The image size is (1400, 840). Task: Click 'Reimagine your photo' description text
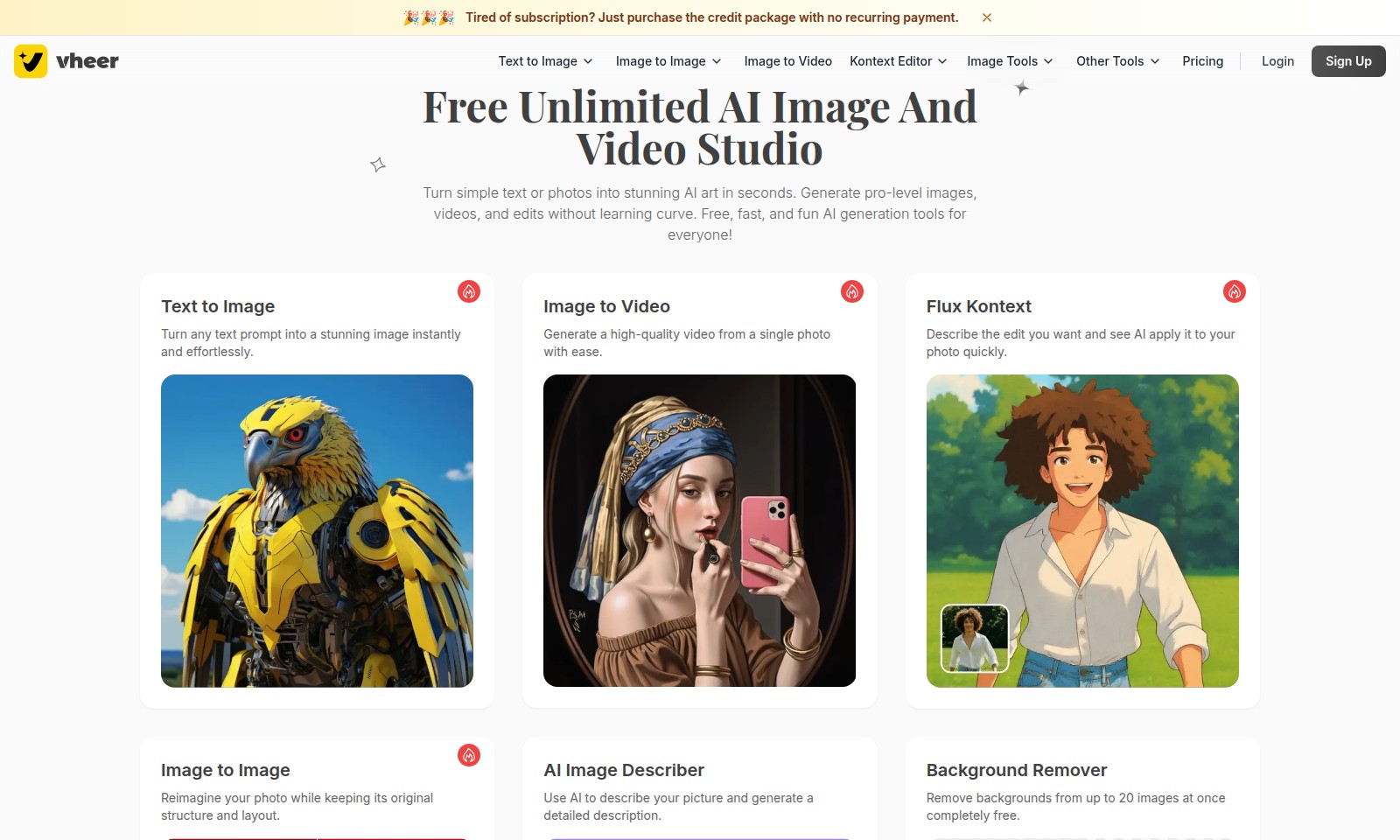[297, 807]
